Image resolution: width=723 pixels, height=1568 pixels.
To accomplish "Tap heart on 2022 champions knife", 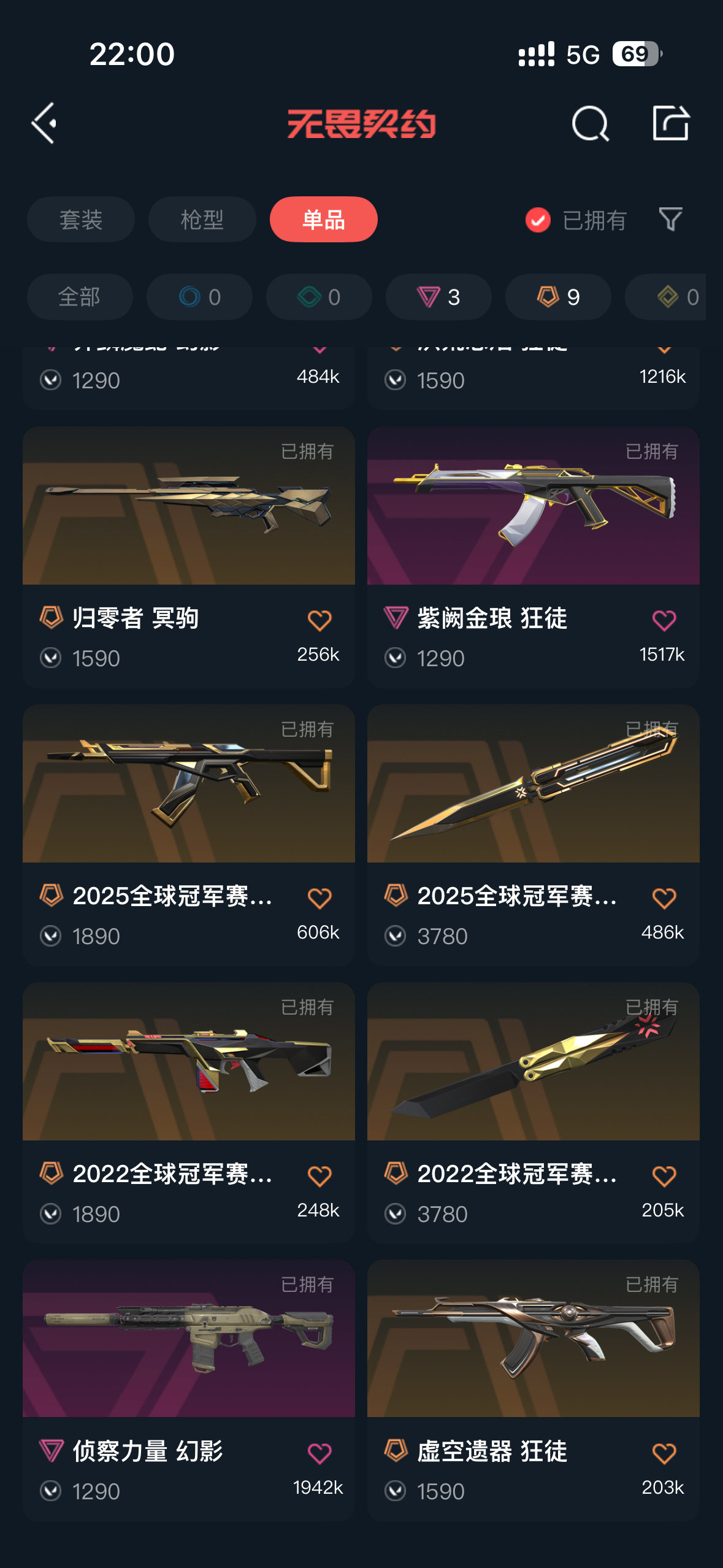I will (x=664, y=1176).
